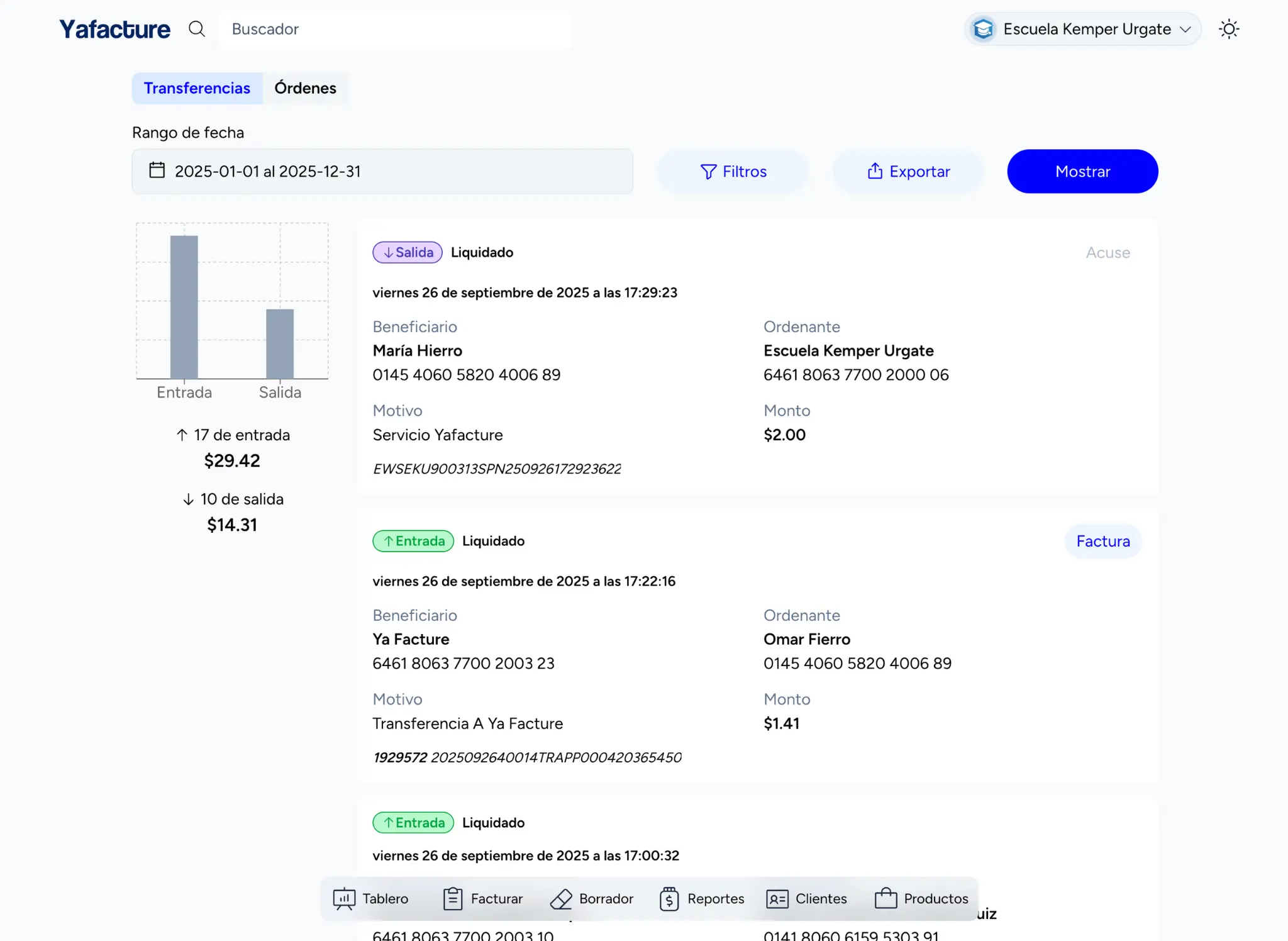Open Productos via the shopping bag icon
Screen dimensions: 1288x941
point(885,898)
